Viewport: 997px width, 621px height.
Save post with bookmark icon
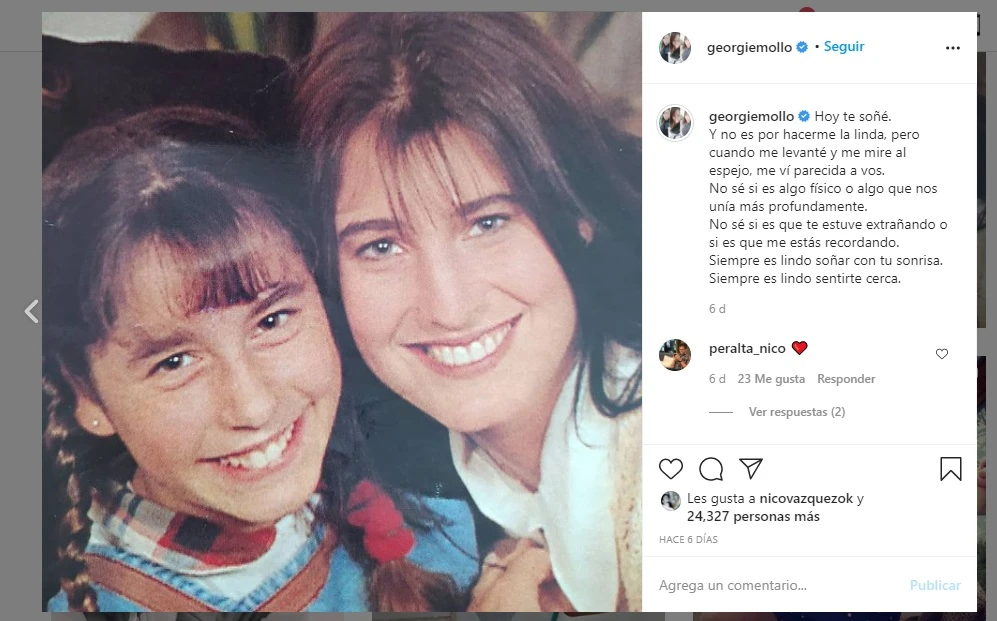(950, 469)
